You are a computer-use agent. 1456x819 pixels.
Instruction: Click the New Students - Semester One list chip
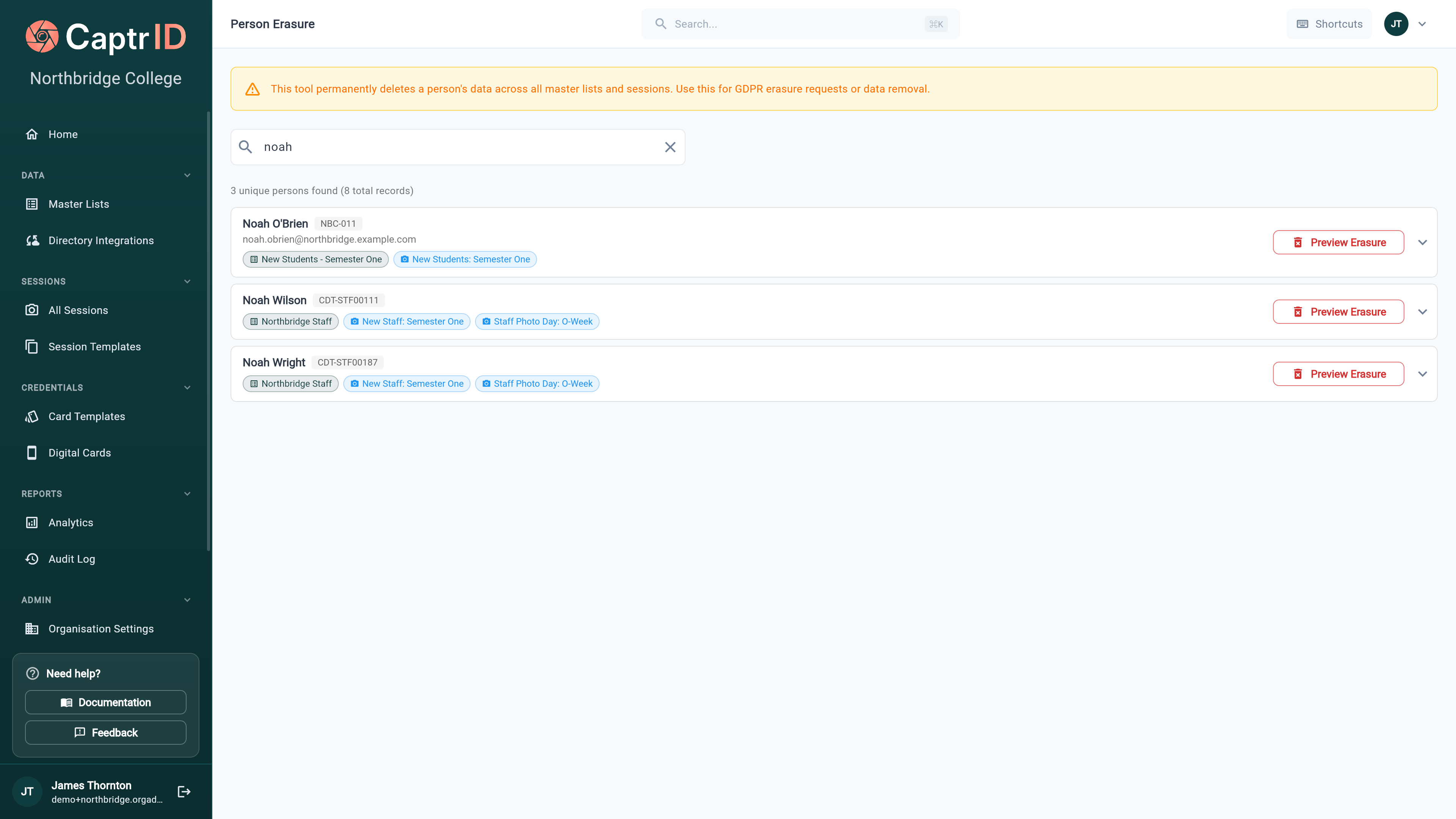315,259
